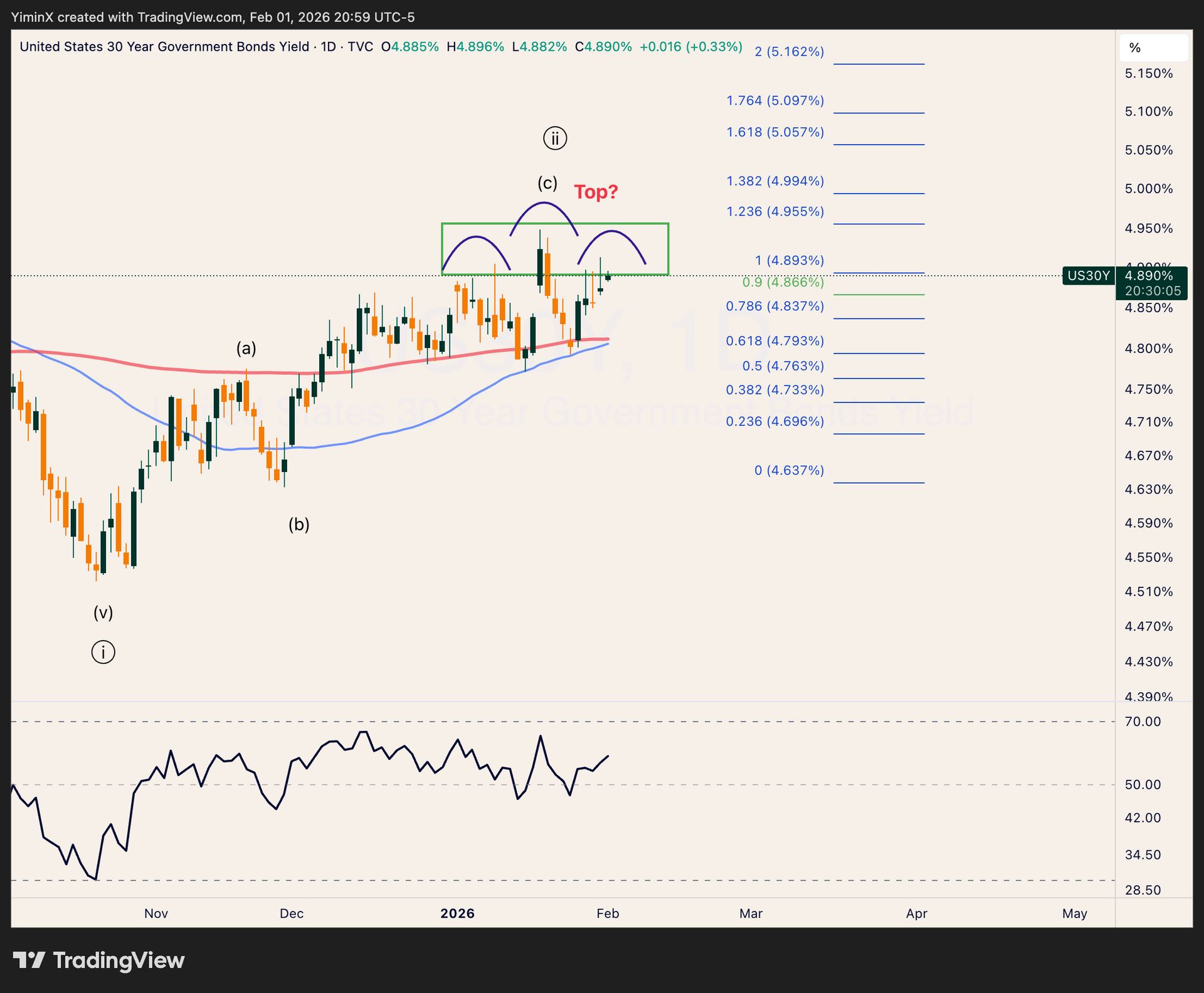Viewport: 1204px width, 993px height.
Task: Select the (c) wave annotation
Action: [547, 183]
